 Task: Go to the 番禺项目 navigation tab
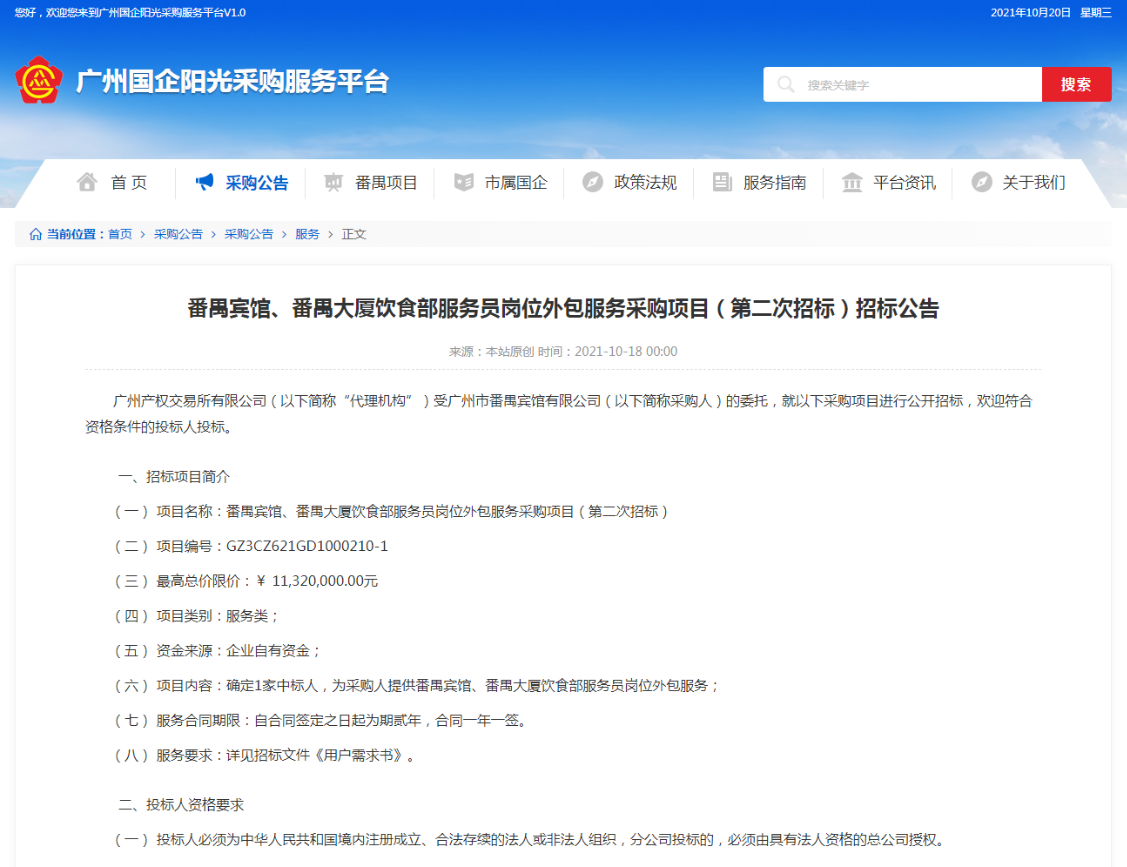tap(386, 183)
